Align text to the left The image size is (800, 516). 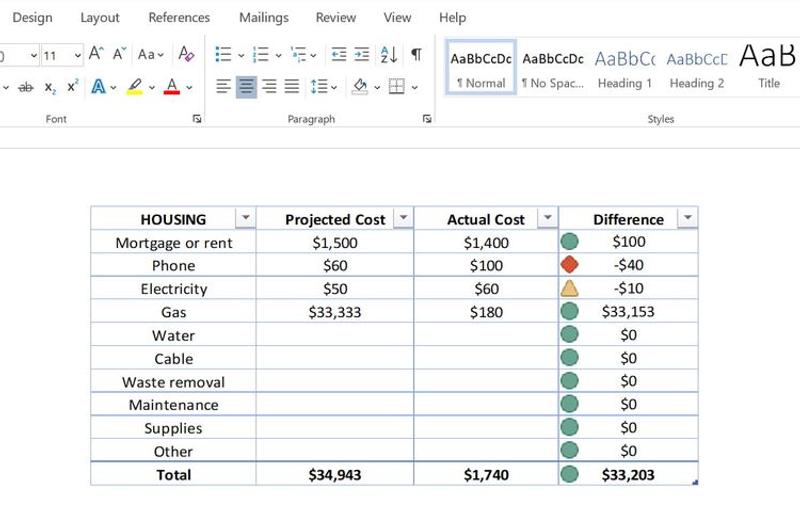223,86
